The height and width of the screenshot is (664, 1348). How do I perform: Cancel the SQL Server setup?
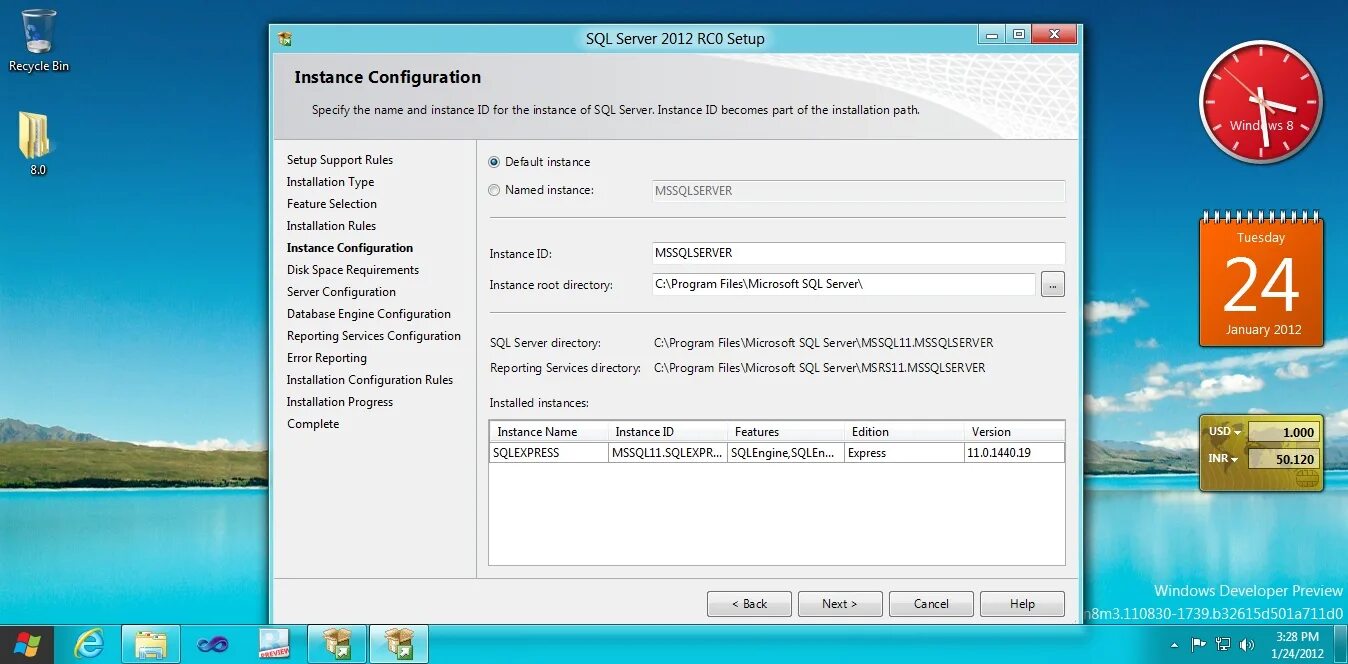pyautogui.click(x=931, y=604)
